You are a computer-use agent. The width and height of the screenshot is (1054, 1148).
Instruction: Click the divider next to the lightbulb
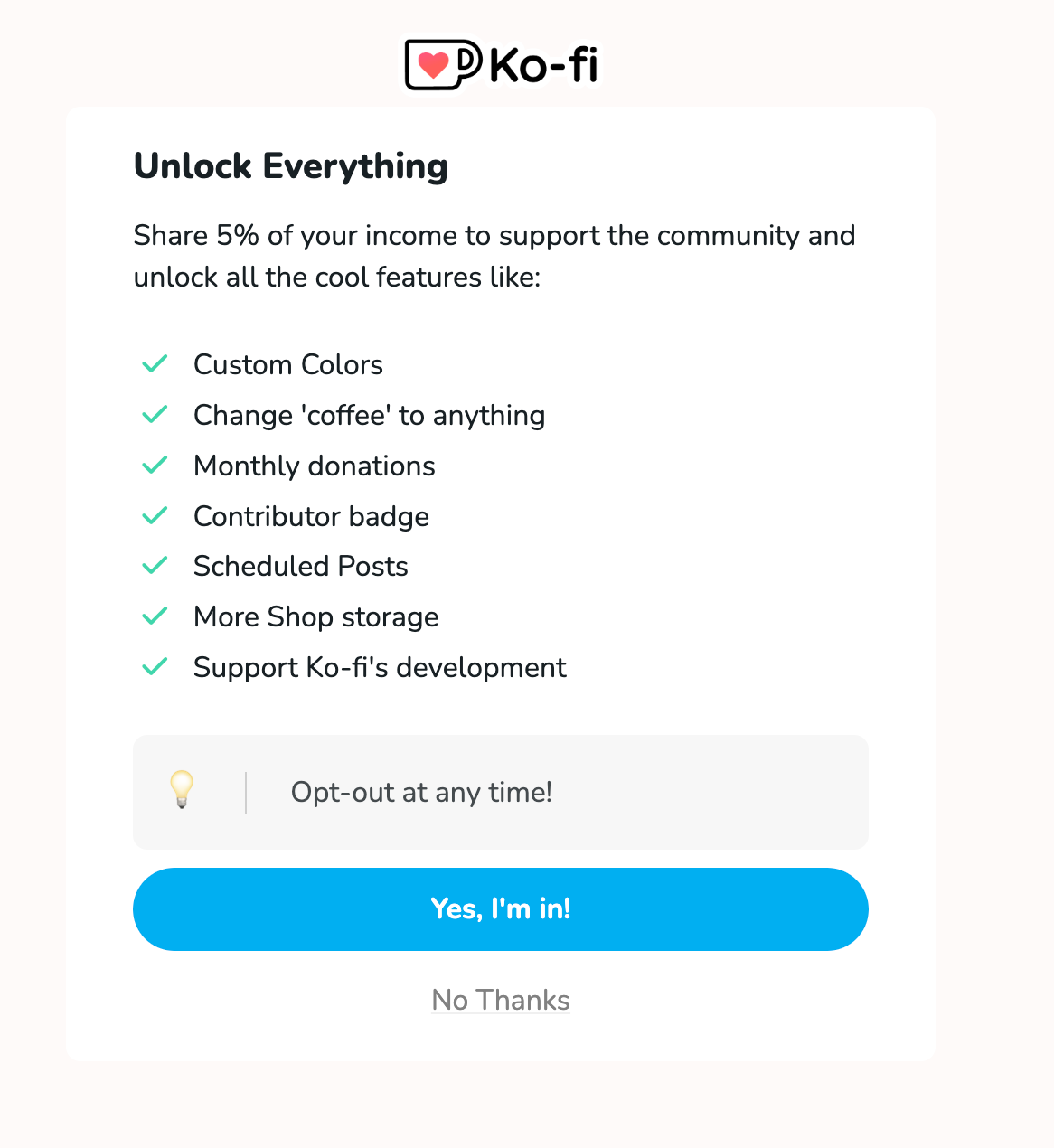(x=247, y=792)
